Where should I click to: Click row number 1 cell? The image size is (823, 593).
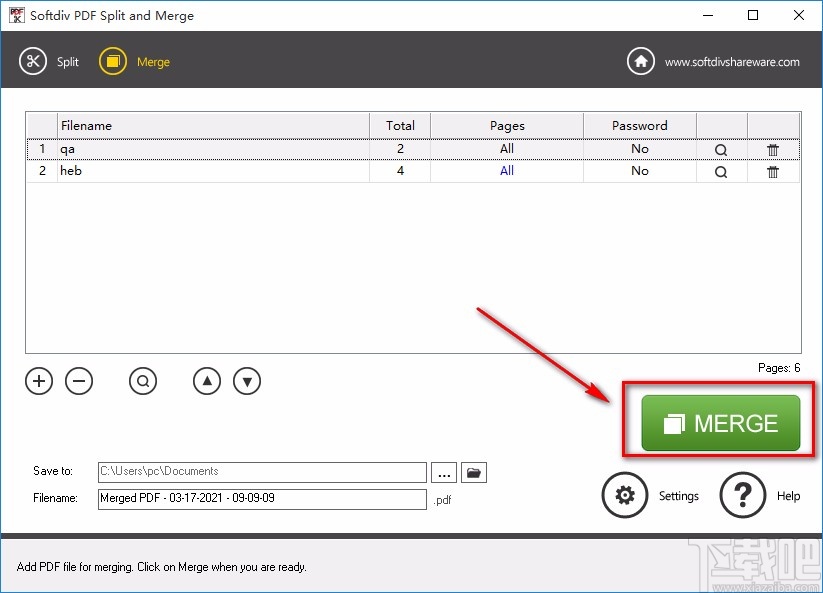(x=43, y=149)
